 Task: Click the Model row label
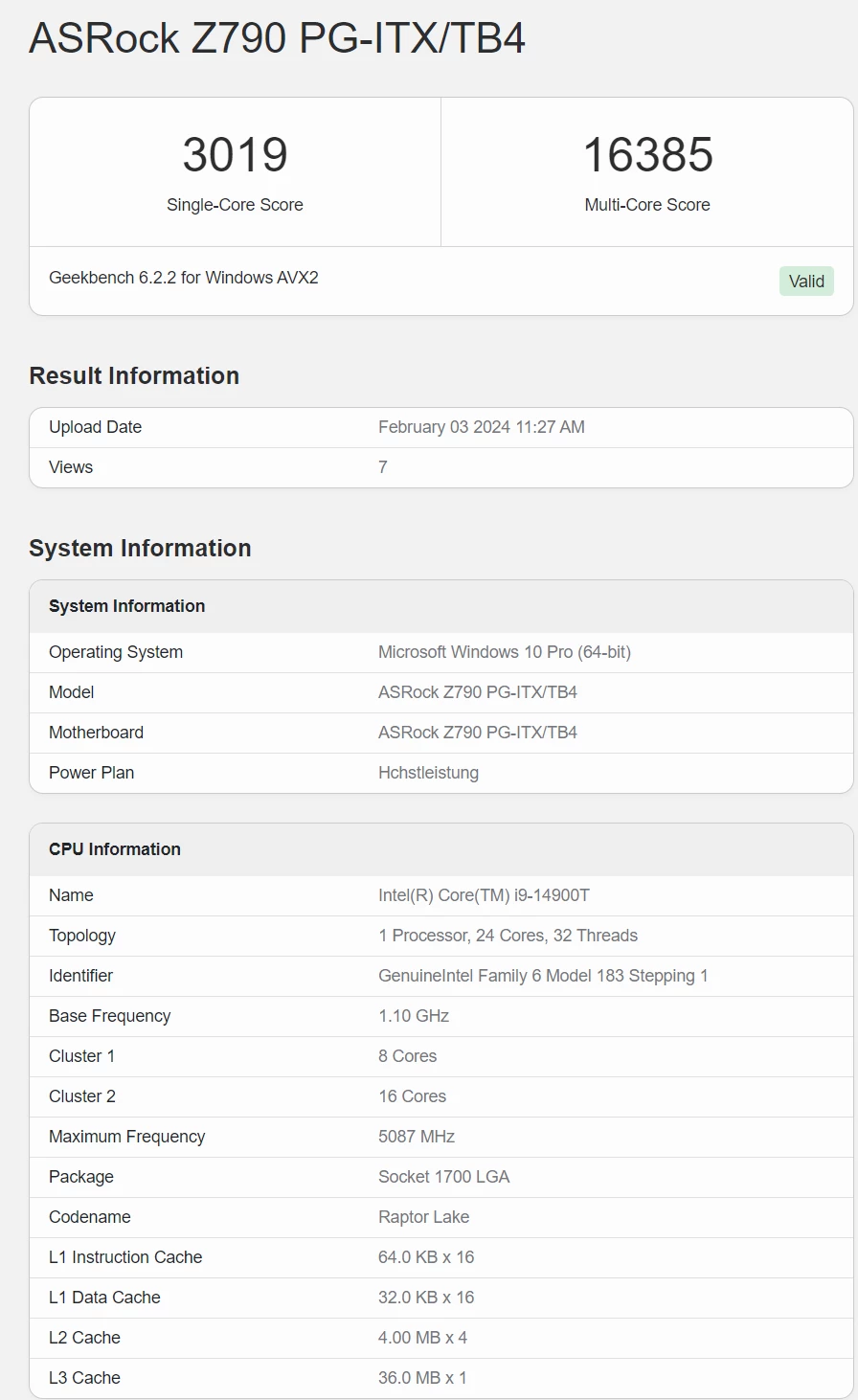(72, 692)
